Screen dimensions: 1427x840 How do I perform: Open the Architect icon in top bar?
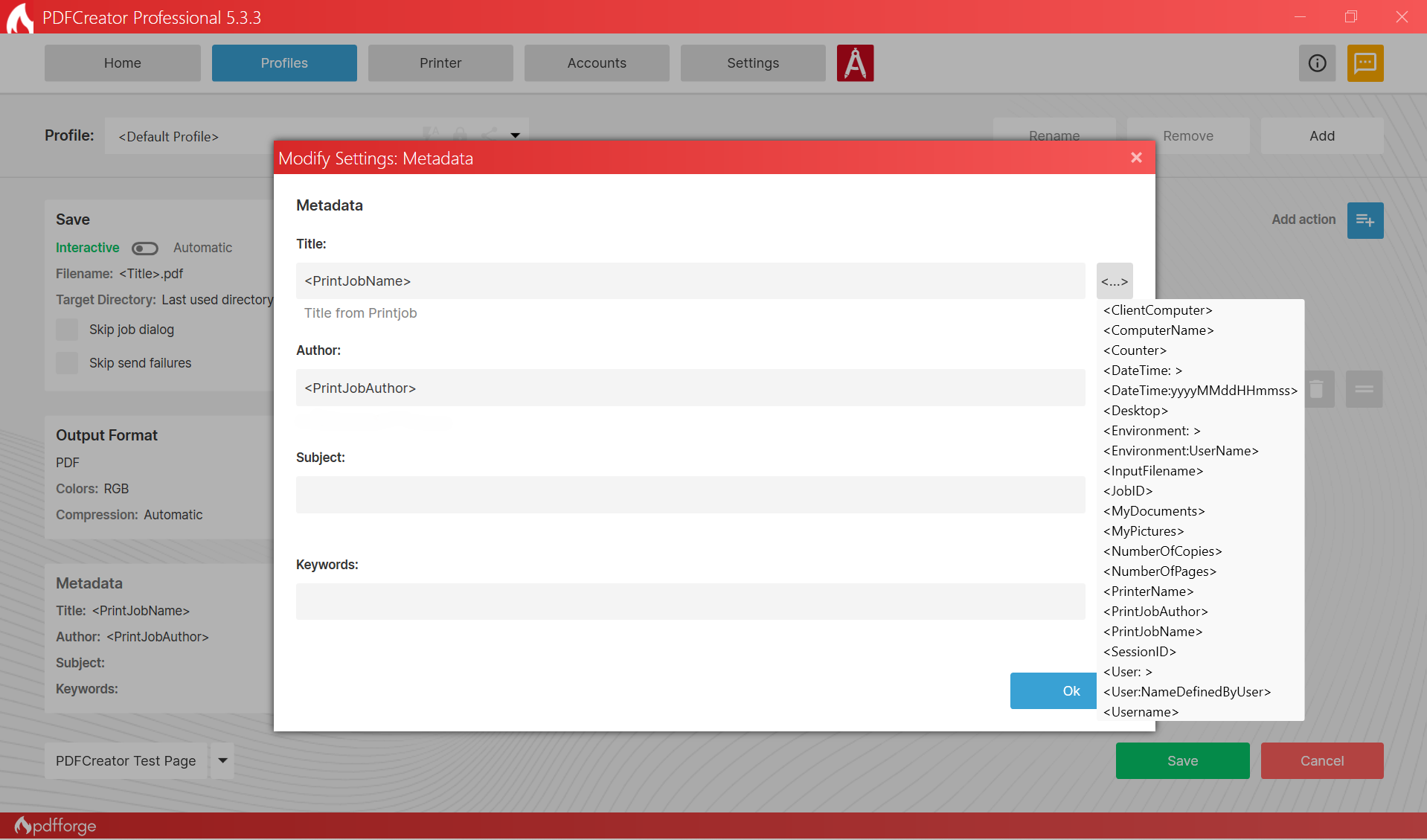point(855,63)
